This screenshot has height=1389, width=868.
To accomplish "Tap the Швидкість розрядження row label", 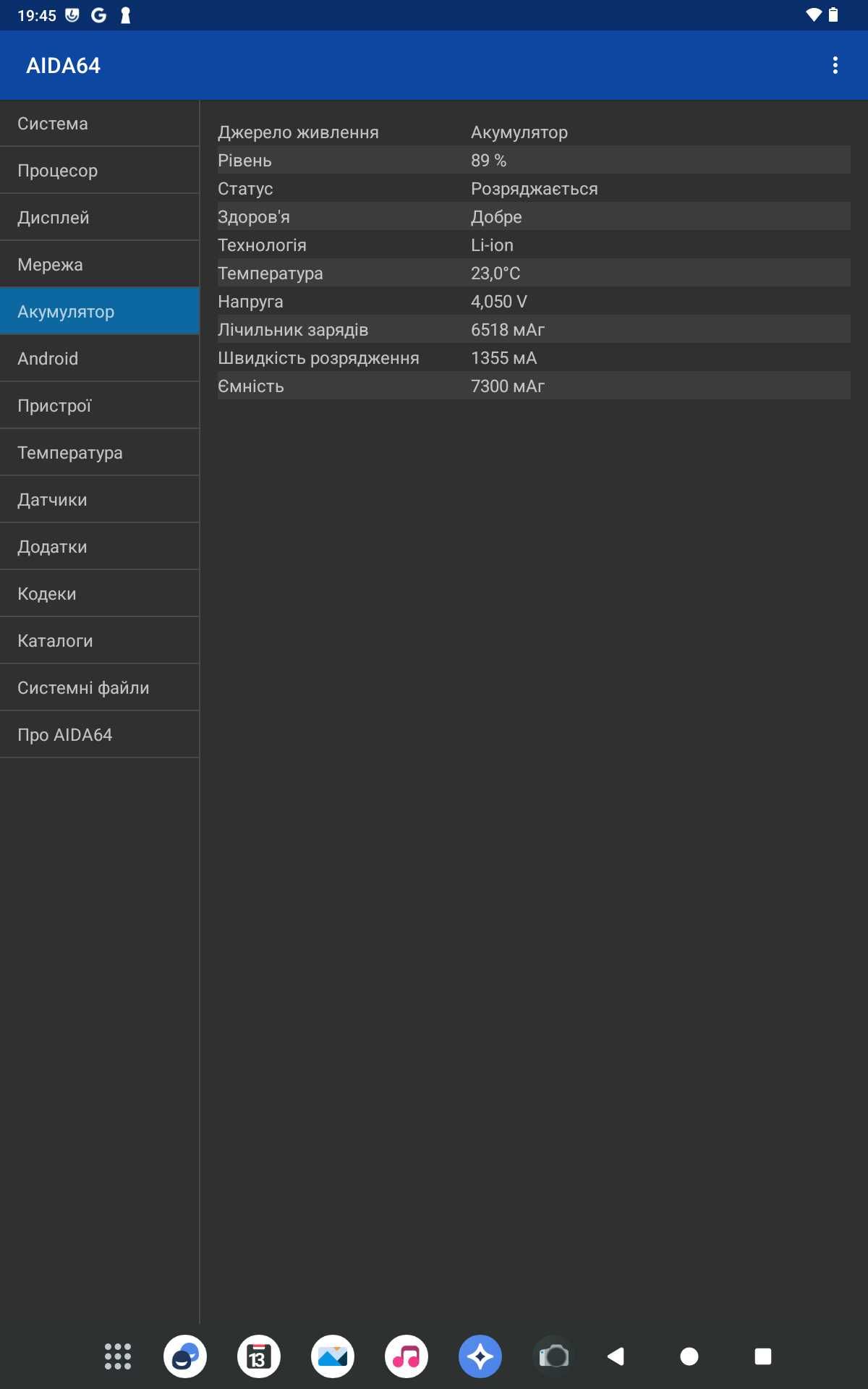I will tap(318, 358).
